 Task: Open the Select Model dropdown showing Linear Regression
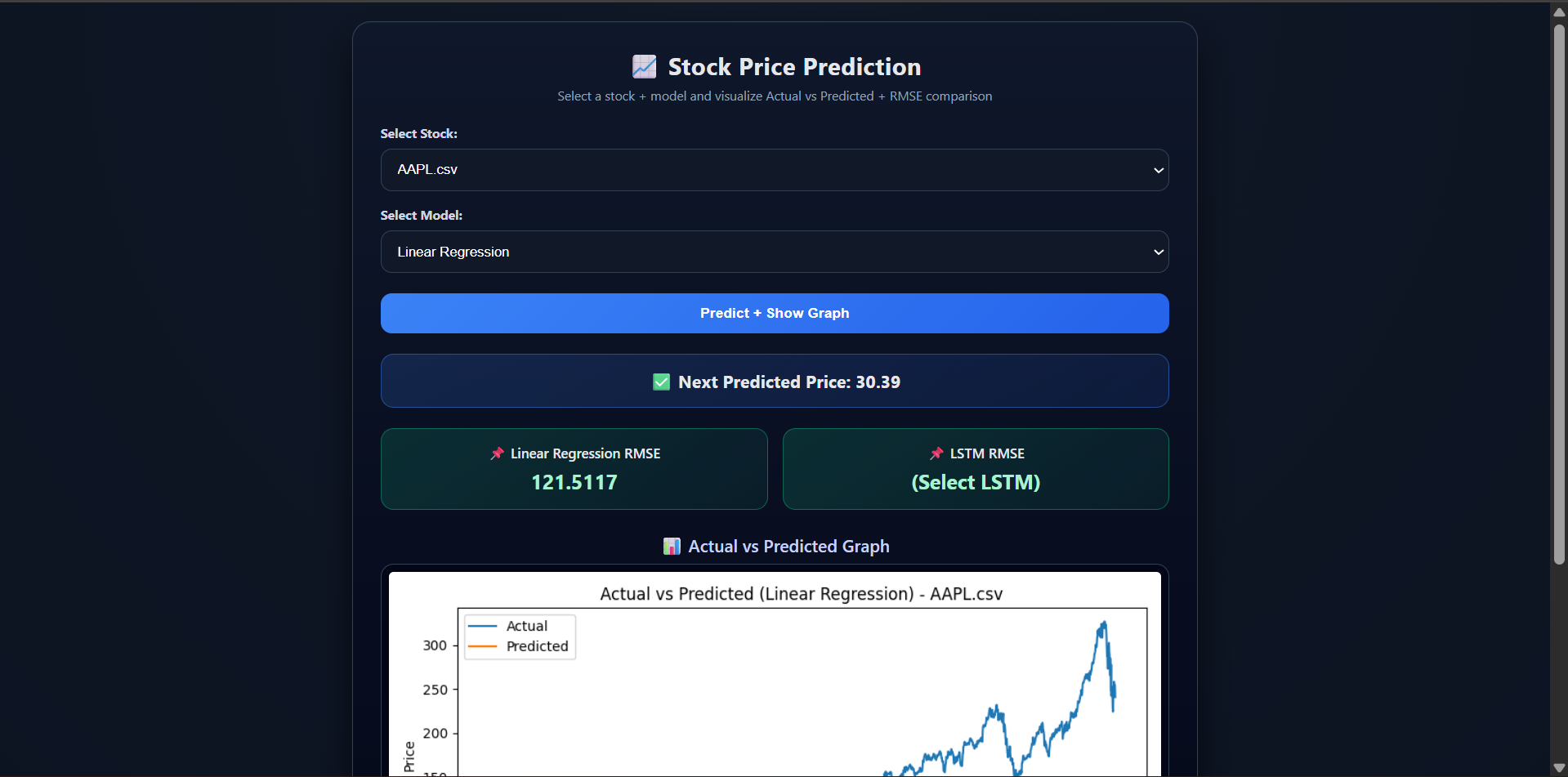(x=775, y=252)
